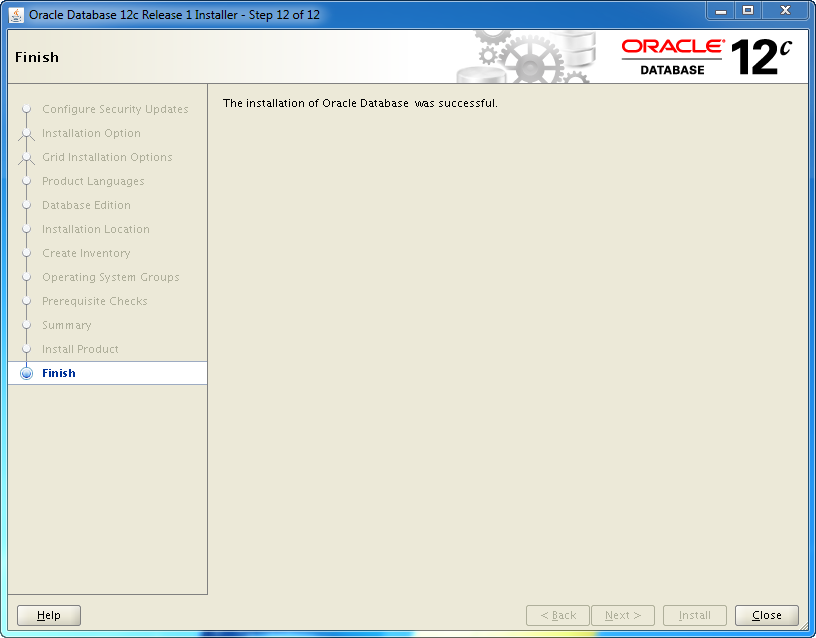The image size is (816, 638).
Task: Select Operating System Groups step
Action: tap(110, 277)
